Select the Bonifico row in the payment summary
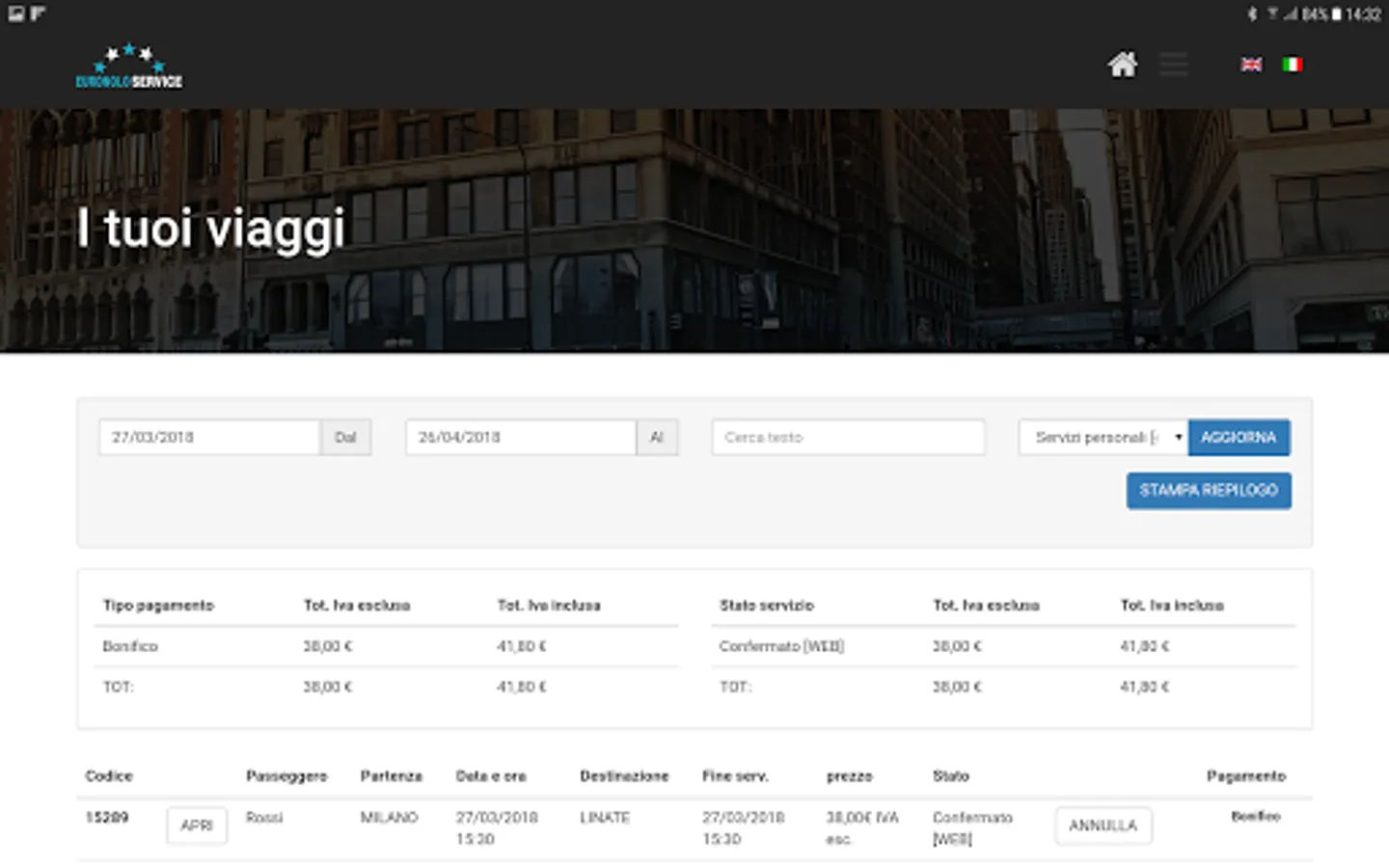This screenshot has width=1389, height=868. point(387,646)
